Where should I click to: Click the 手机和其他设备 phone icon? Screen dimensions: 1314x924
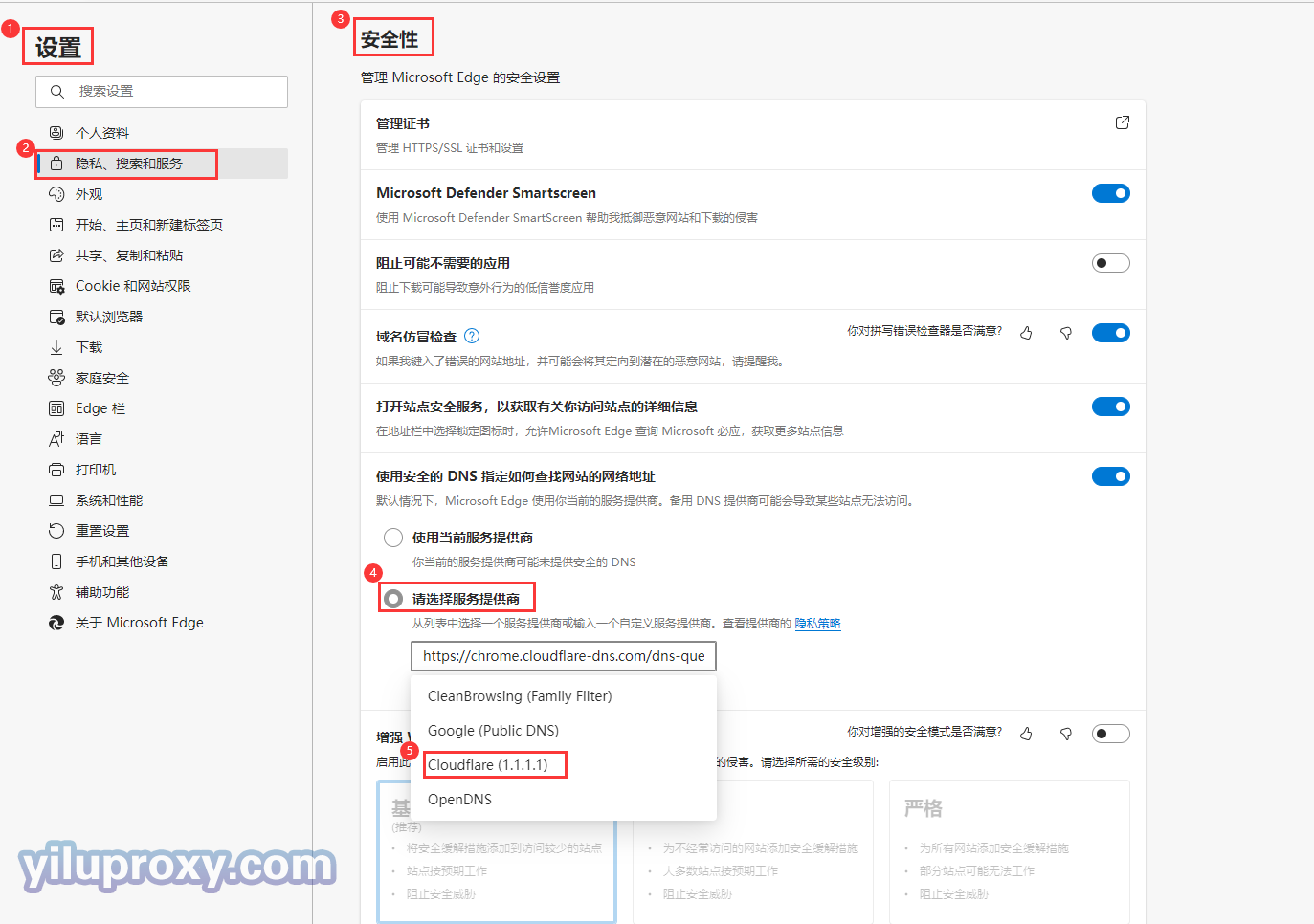56,561
